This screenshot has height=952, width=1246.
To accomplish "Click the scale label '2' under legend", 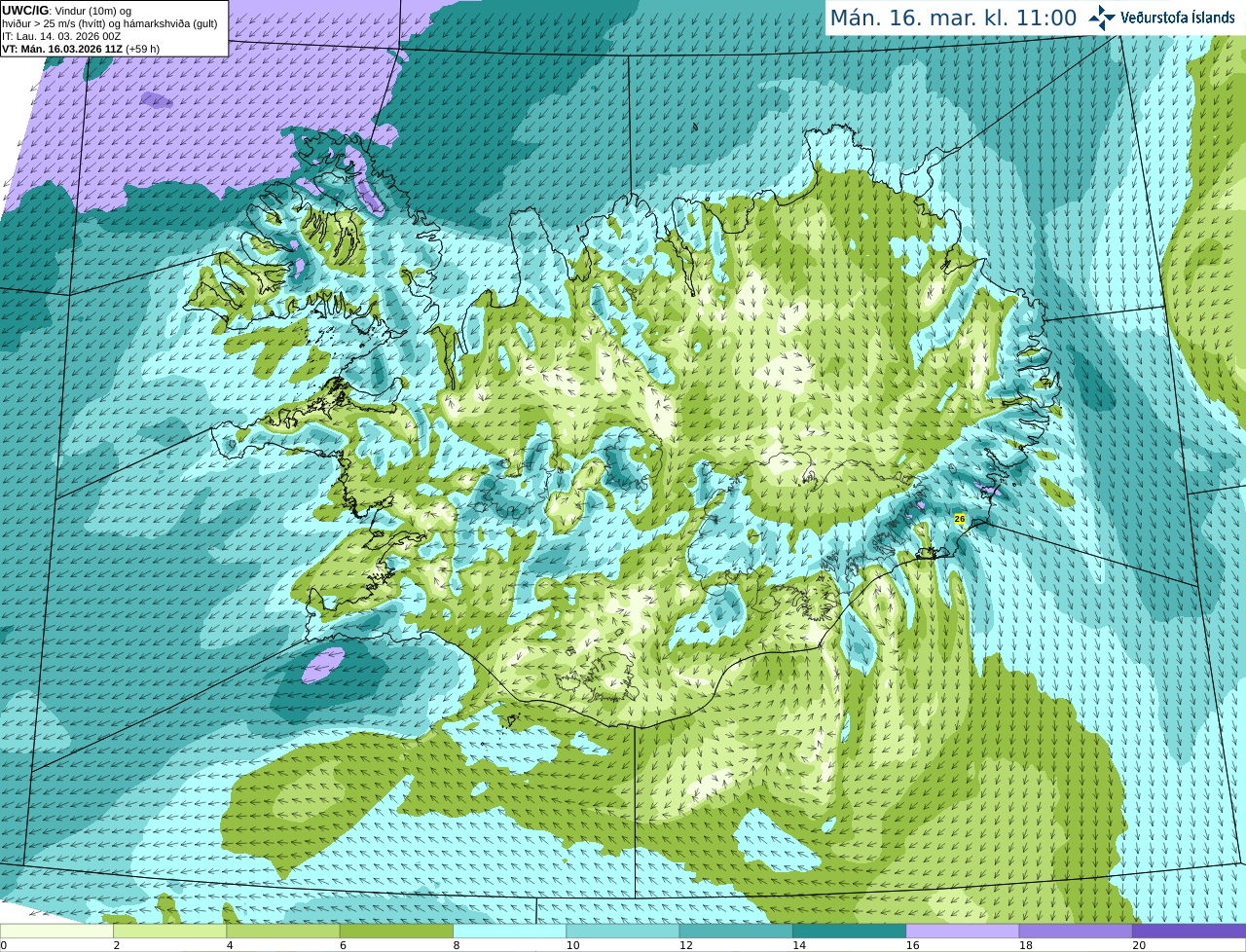I will (117, 945).
